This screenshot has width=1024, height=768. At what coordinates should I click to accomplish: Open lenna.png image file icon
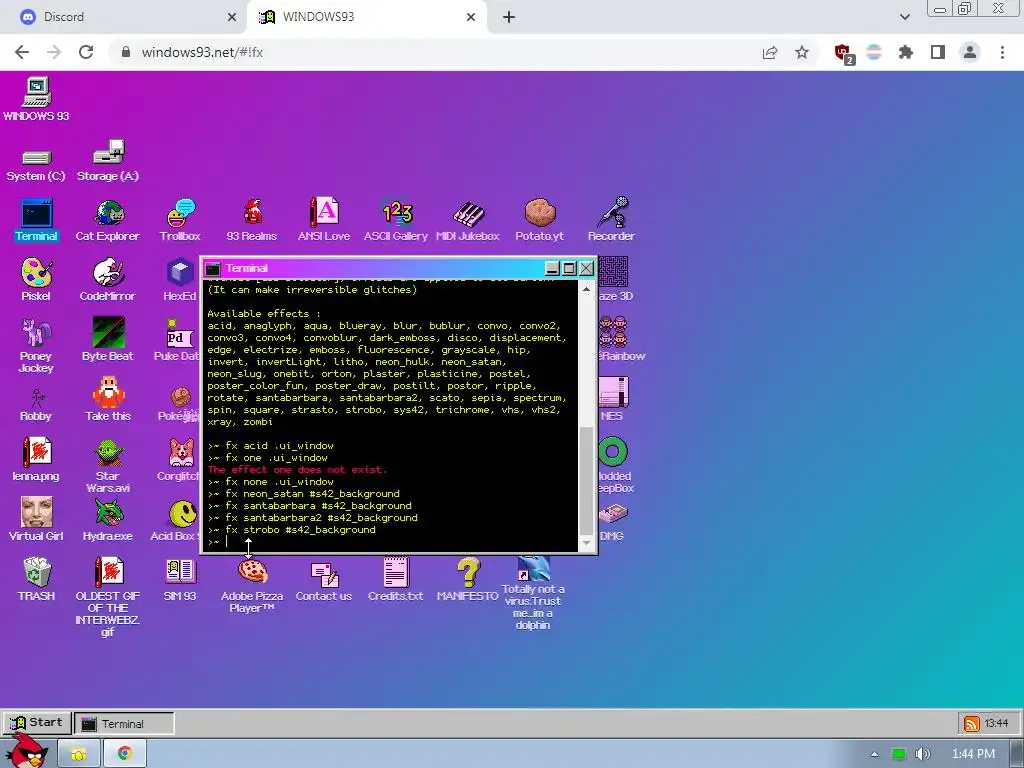click(x=37, y=460)
